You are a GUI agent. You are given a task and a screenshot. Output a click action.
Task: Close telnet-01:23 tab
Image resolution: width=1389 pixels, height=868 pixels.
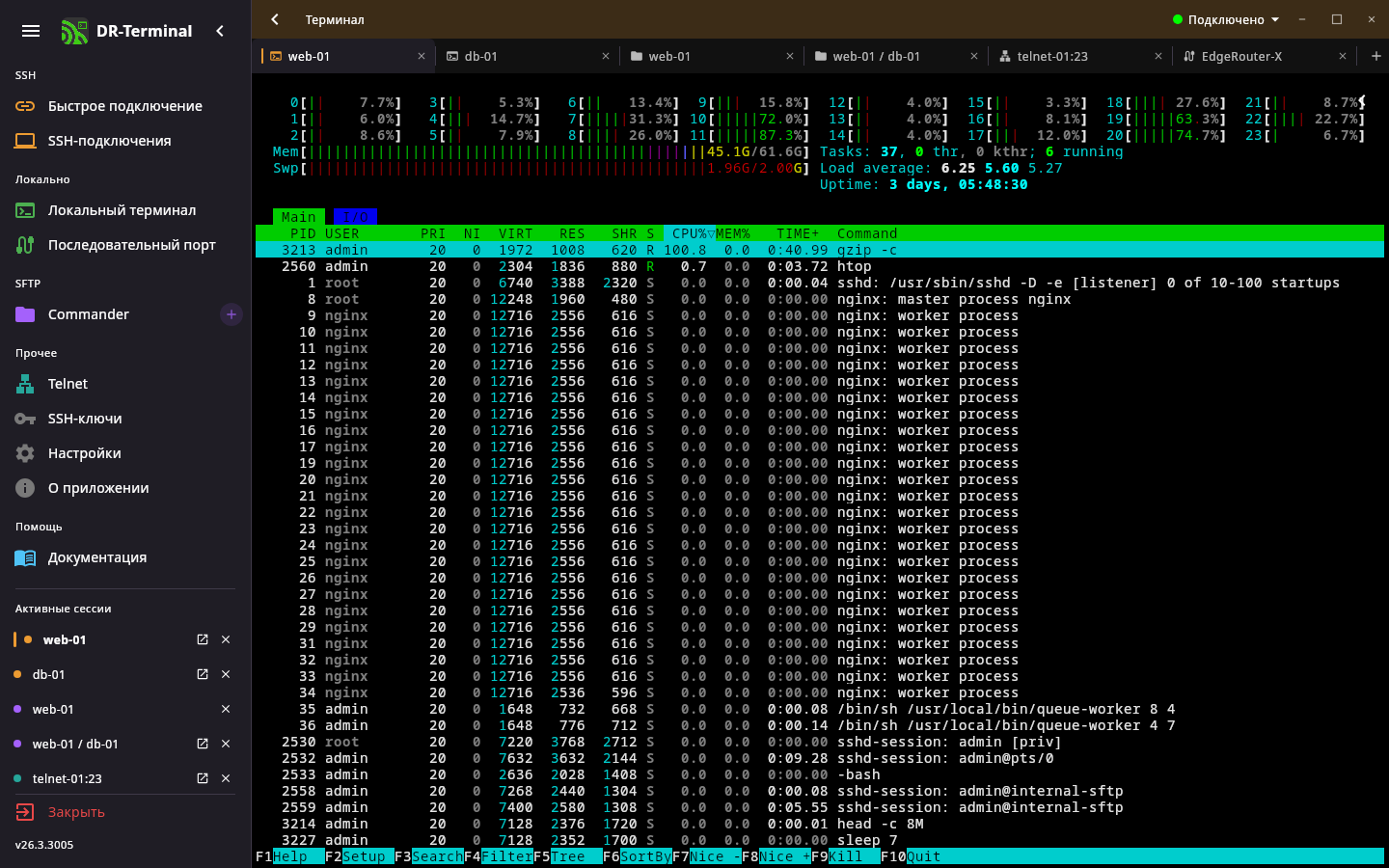click(x=1158, y=56)
